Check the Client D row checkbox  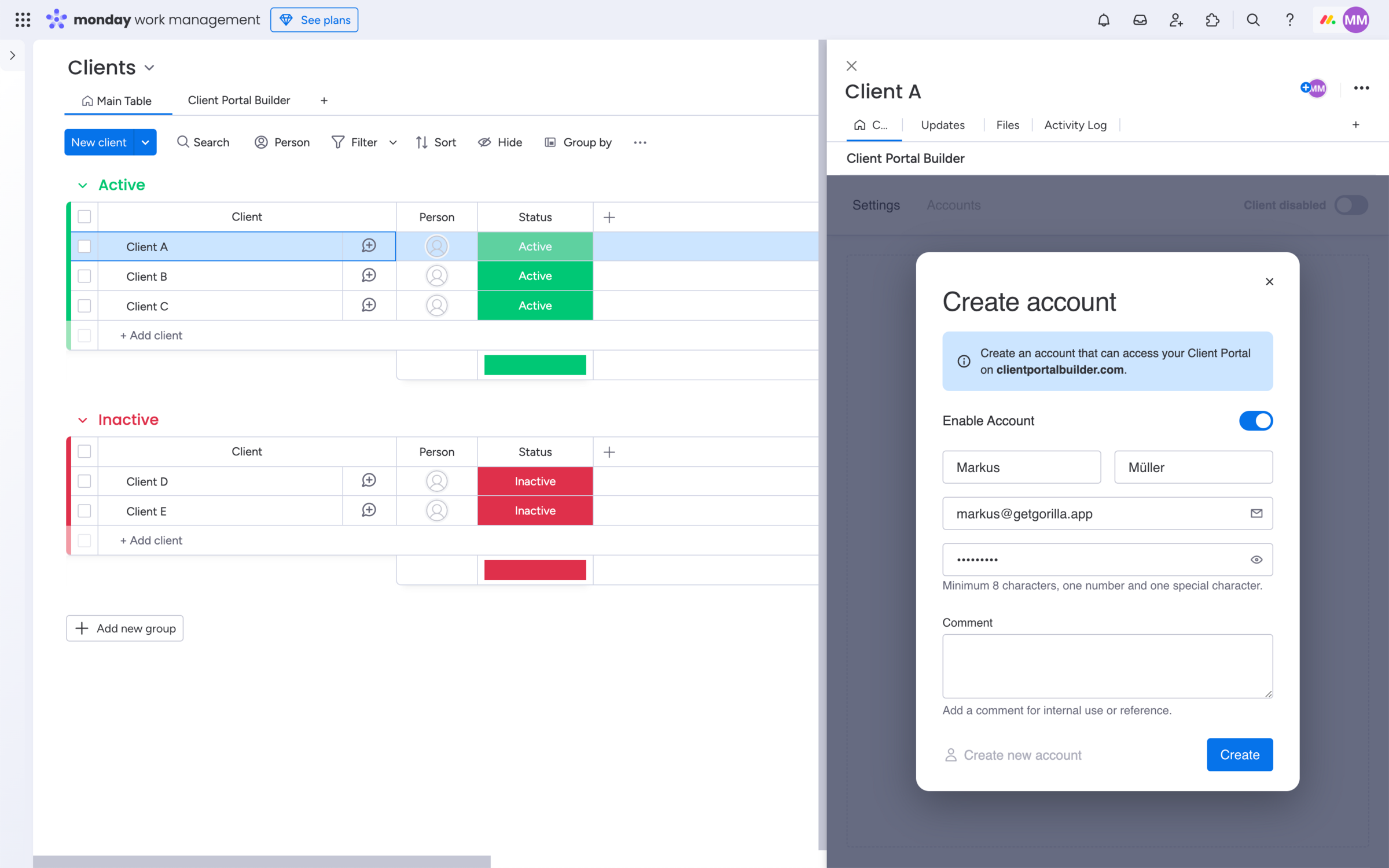pyautogui.click(x=84, y=481)
